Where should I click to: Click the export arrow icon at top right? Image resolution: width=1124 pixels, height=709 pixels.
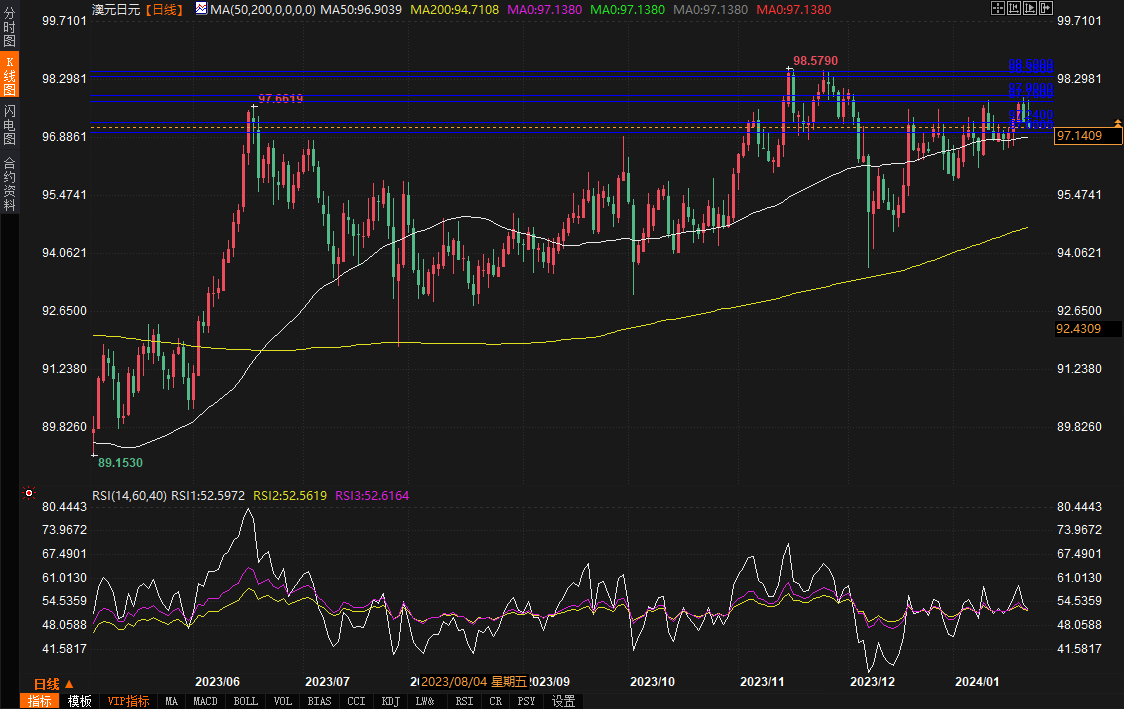[x=1047, y=8]
